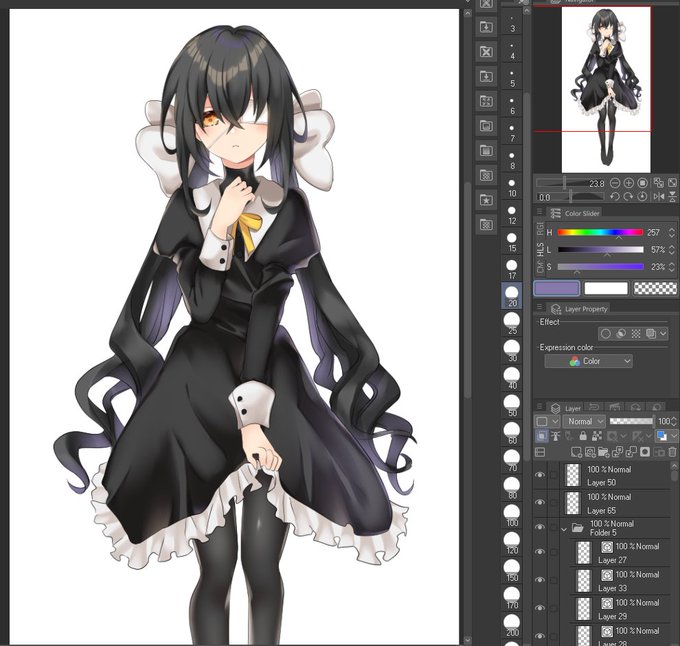Click the Tone dotted effect icon

[635, 333]
